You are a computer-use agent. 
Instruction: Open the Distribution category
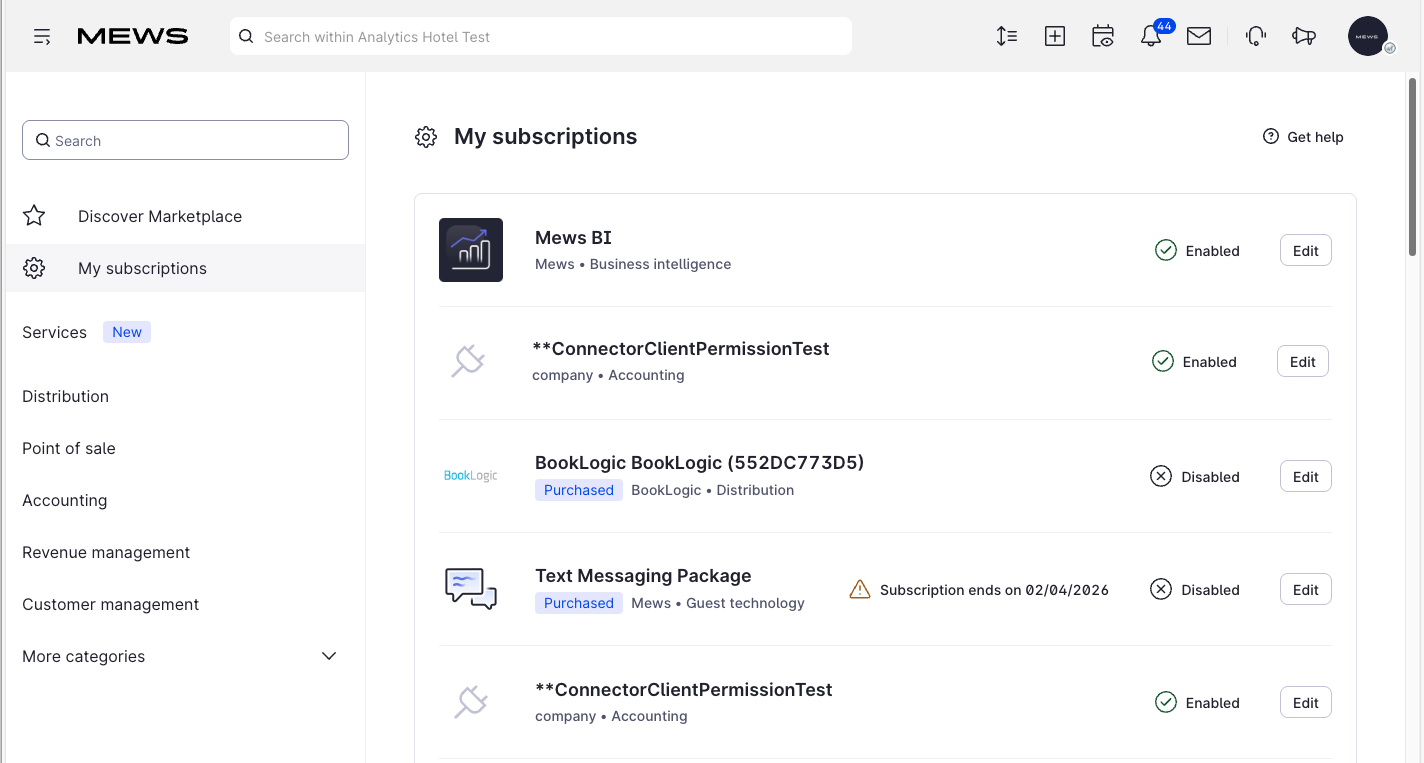(x=65, y=396)
